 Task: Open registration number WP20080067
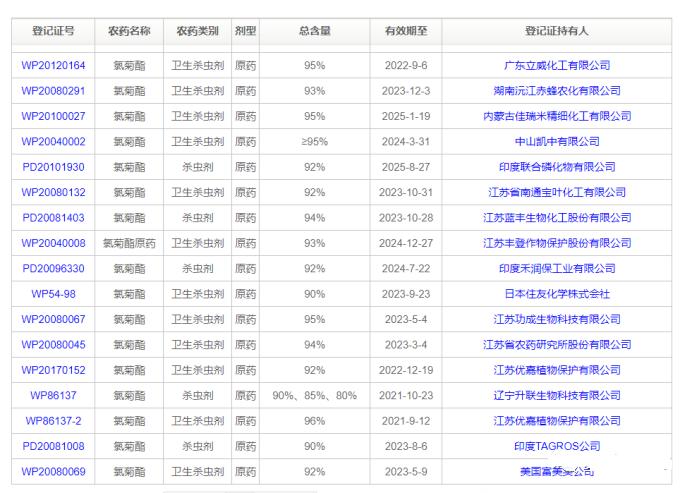click(x=53, y=319)
